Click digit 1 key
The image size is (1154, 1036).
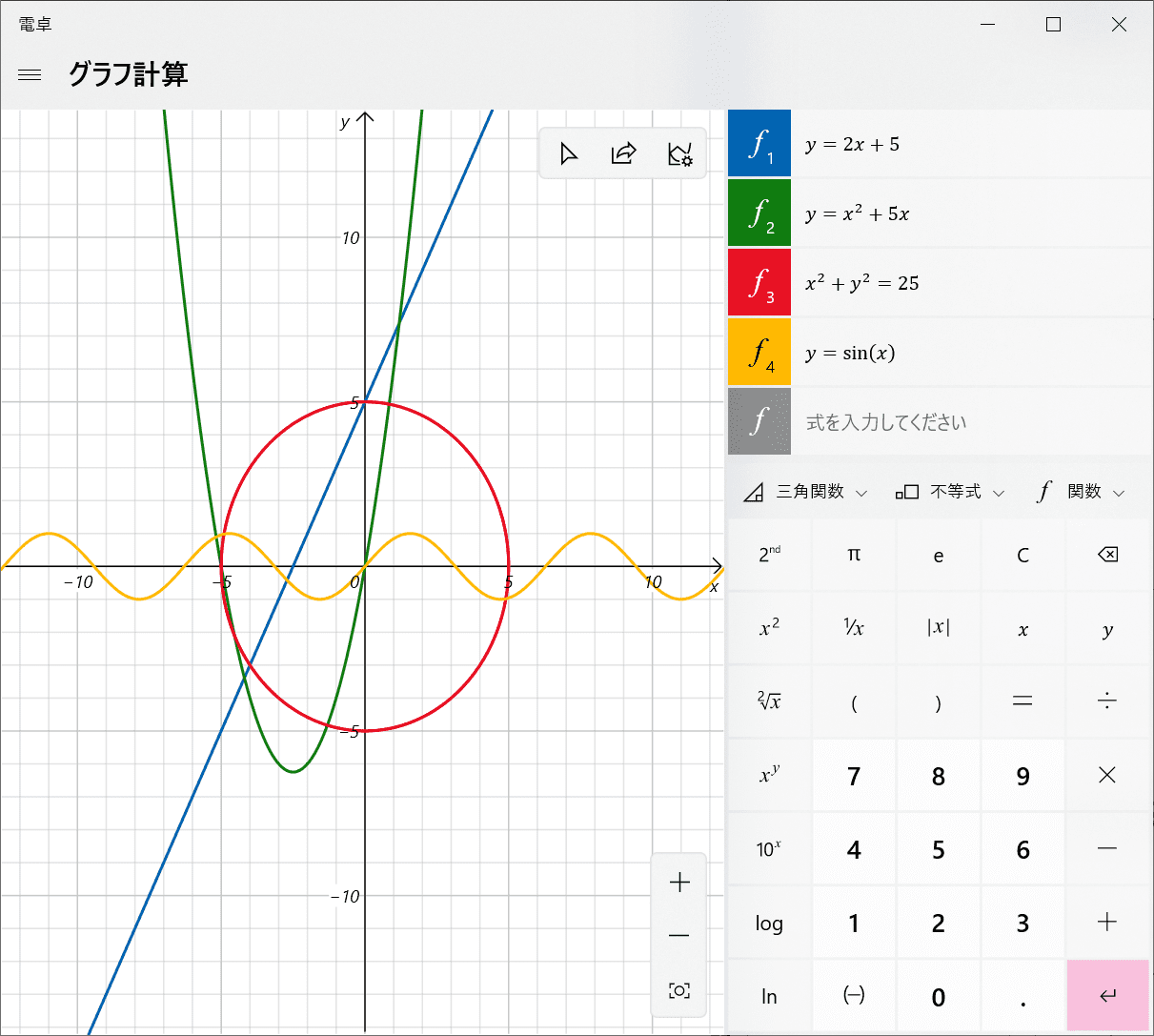click(854, 922)
